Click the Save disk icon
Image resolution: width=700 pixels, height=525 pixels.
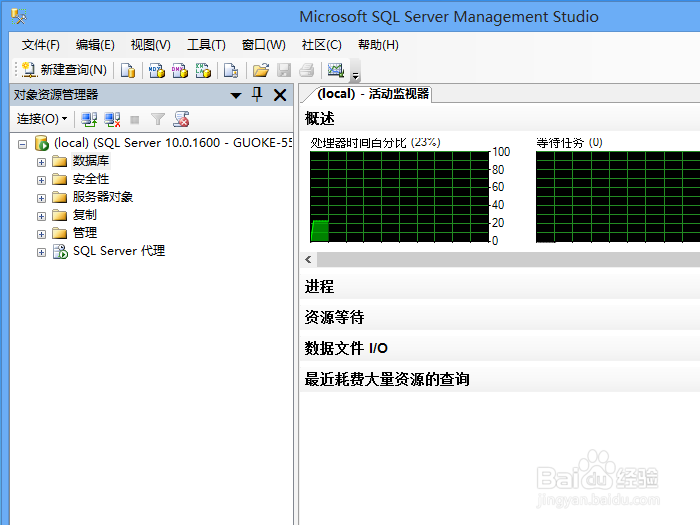(x=284, y=70)
